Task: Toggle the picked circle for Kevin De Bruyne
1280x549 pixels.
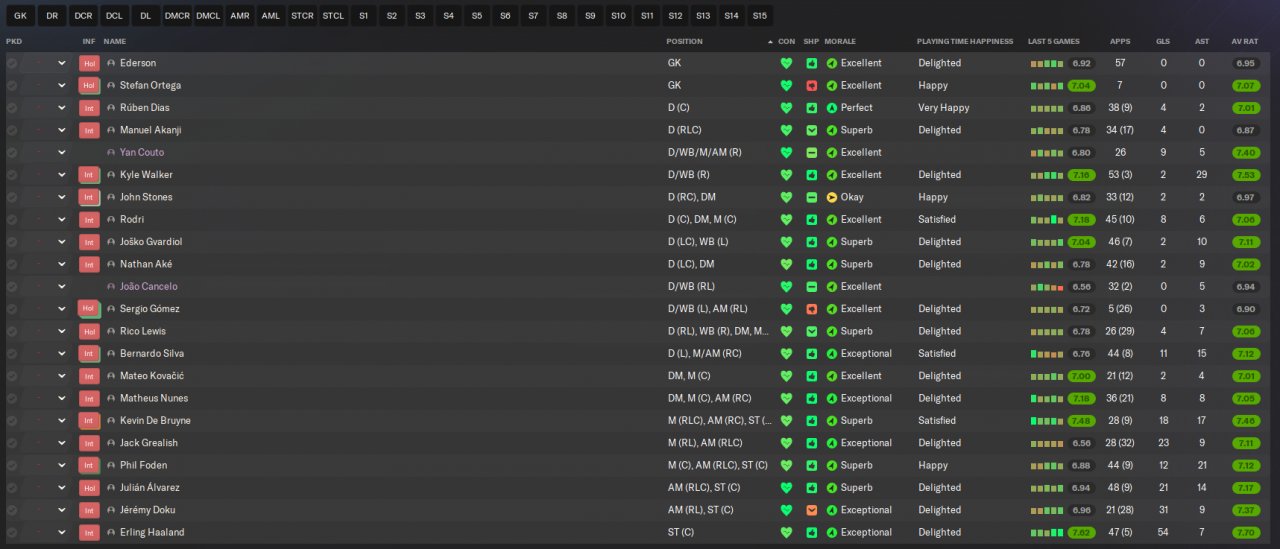Action: click(x=12, y=421)
